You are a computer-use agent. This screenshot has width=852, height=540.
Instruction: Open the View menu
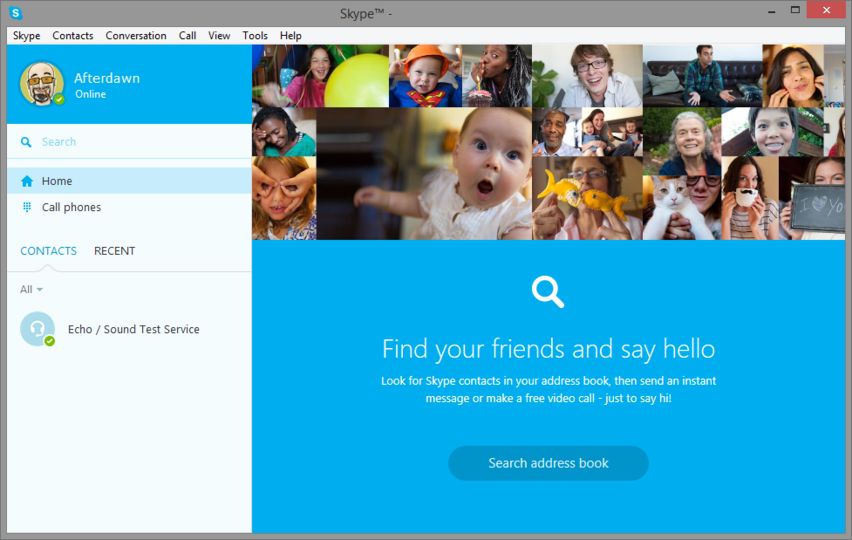point(219,36)
